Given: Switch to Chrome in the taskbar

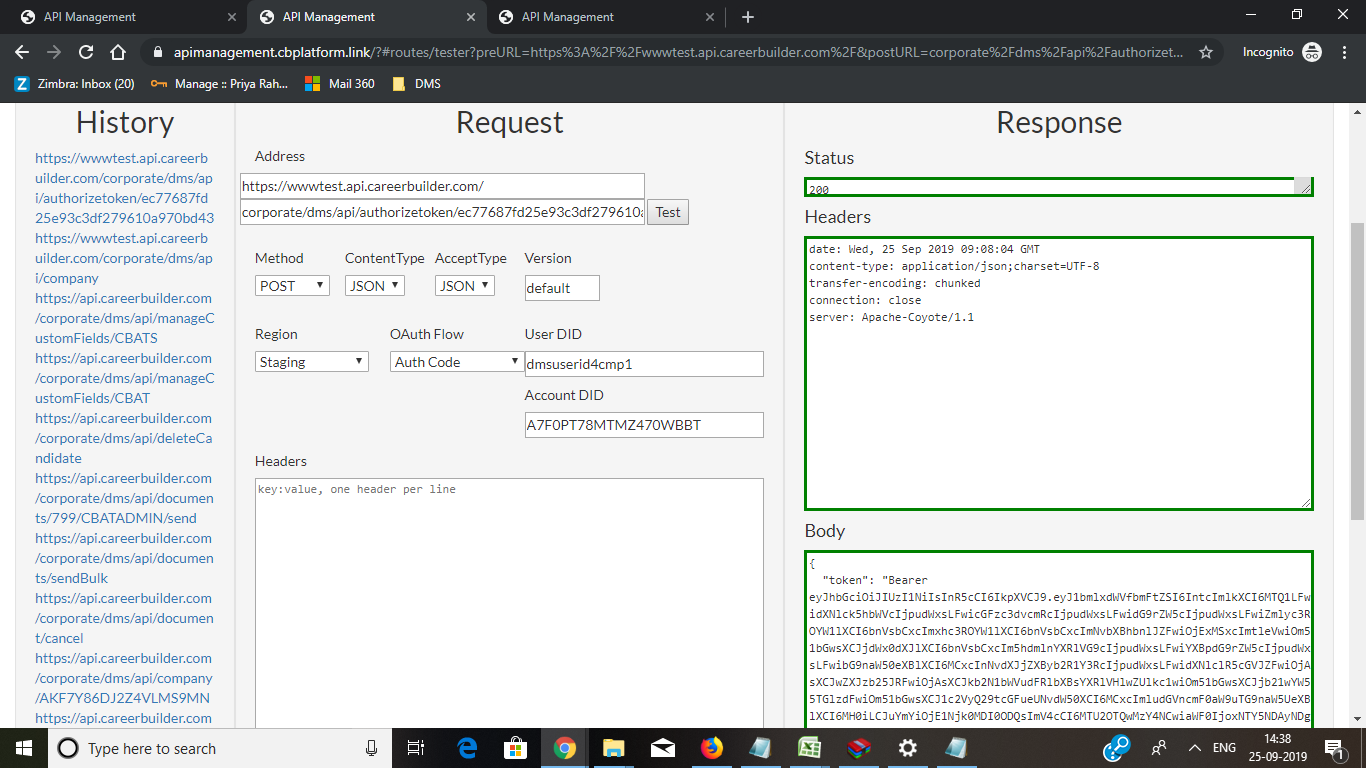Looking at the screenshot, I should click(x=565, y=748).
